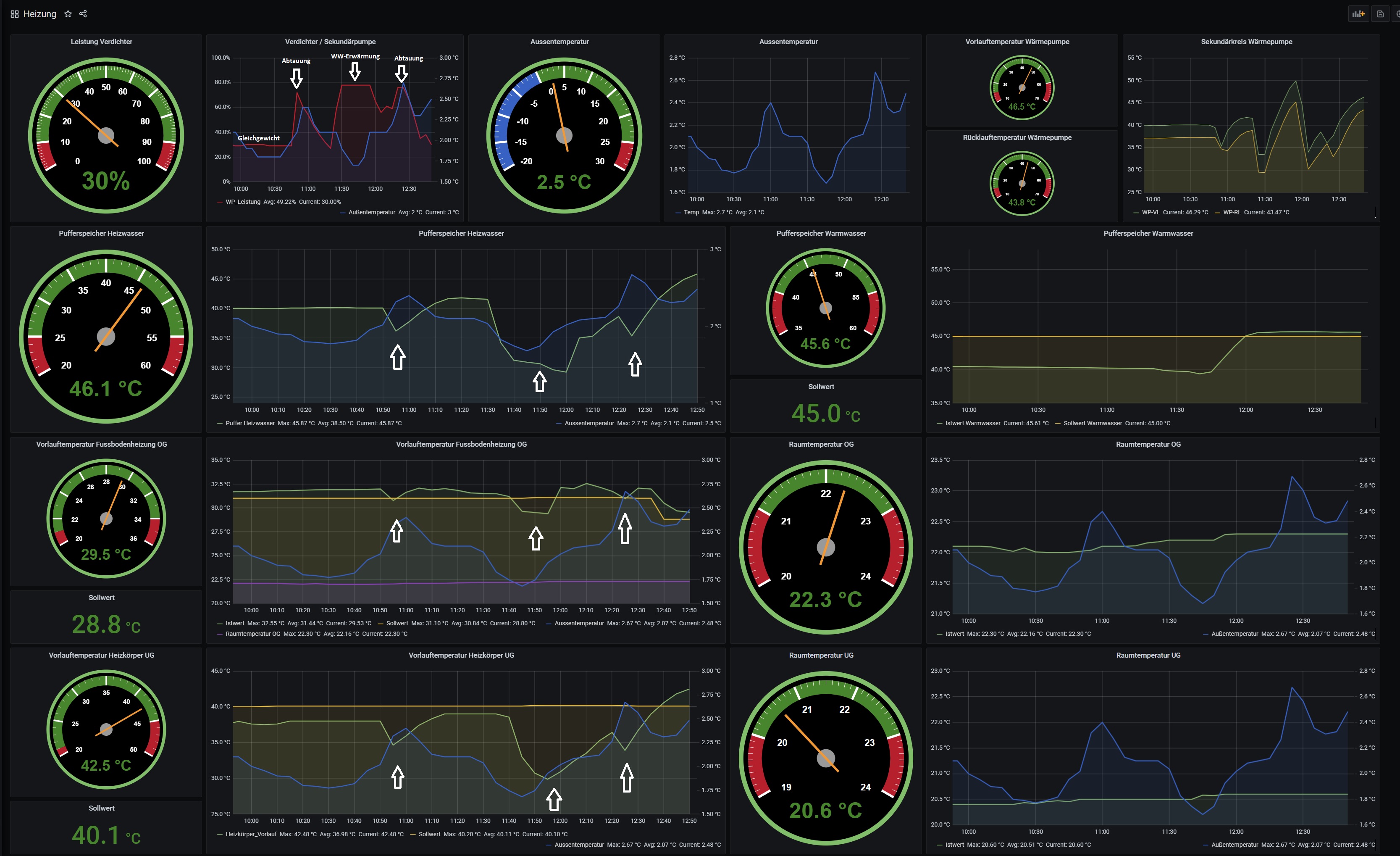The width and height of the screenshot is (1400, 856).
Task: Open red color swatch next to WP_Leistung
Action: pos(220,202)
